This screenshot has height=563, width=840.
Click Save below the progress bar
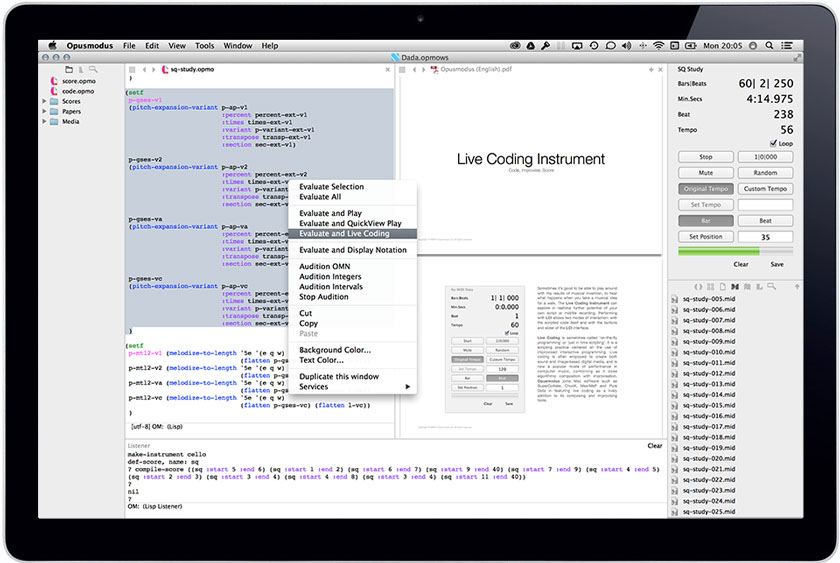pos(777,265)
